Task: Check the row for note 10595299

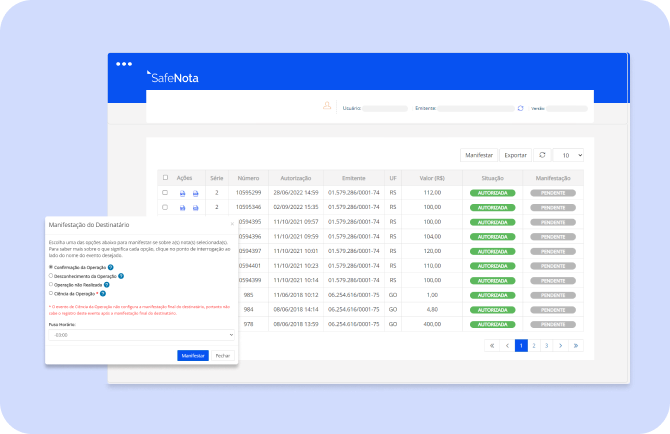Action: (x=165, y=193)
